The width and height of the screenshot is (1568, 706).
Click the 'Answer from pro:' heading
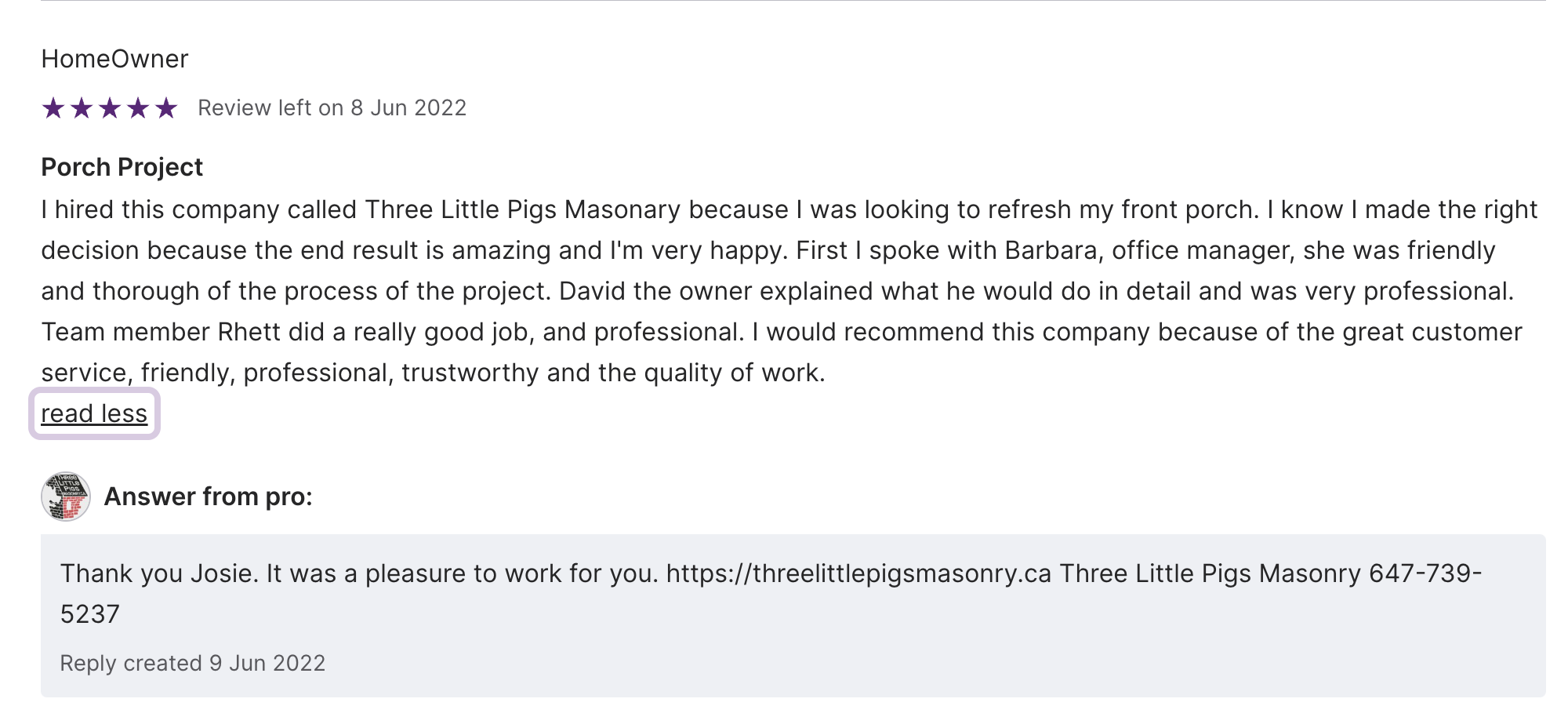(208, 497)
